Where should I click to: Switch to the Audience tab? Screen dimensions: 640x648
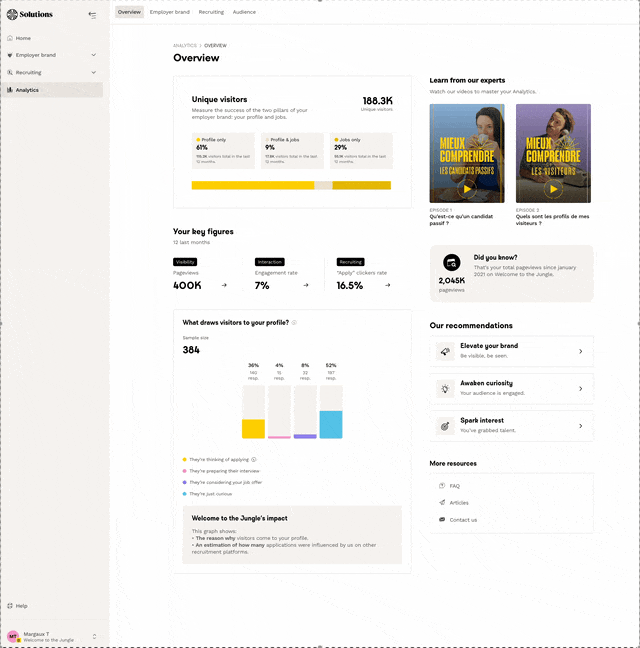[x=244, y=12]
